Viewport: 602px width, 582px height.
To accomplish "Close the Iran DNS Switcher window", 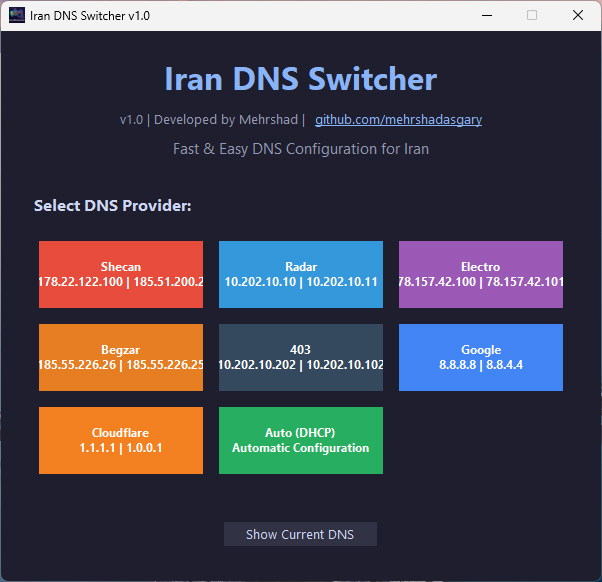I will (577, 15).
